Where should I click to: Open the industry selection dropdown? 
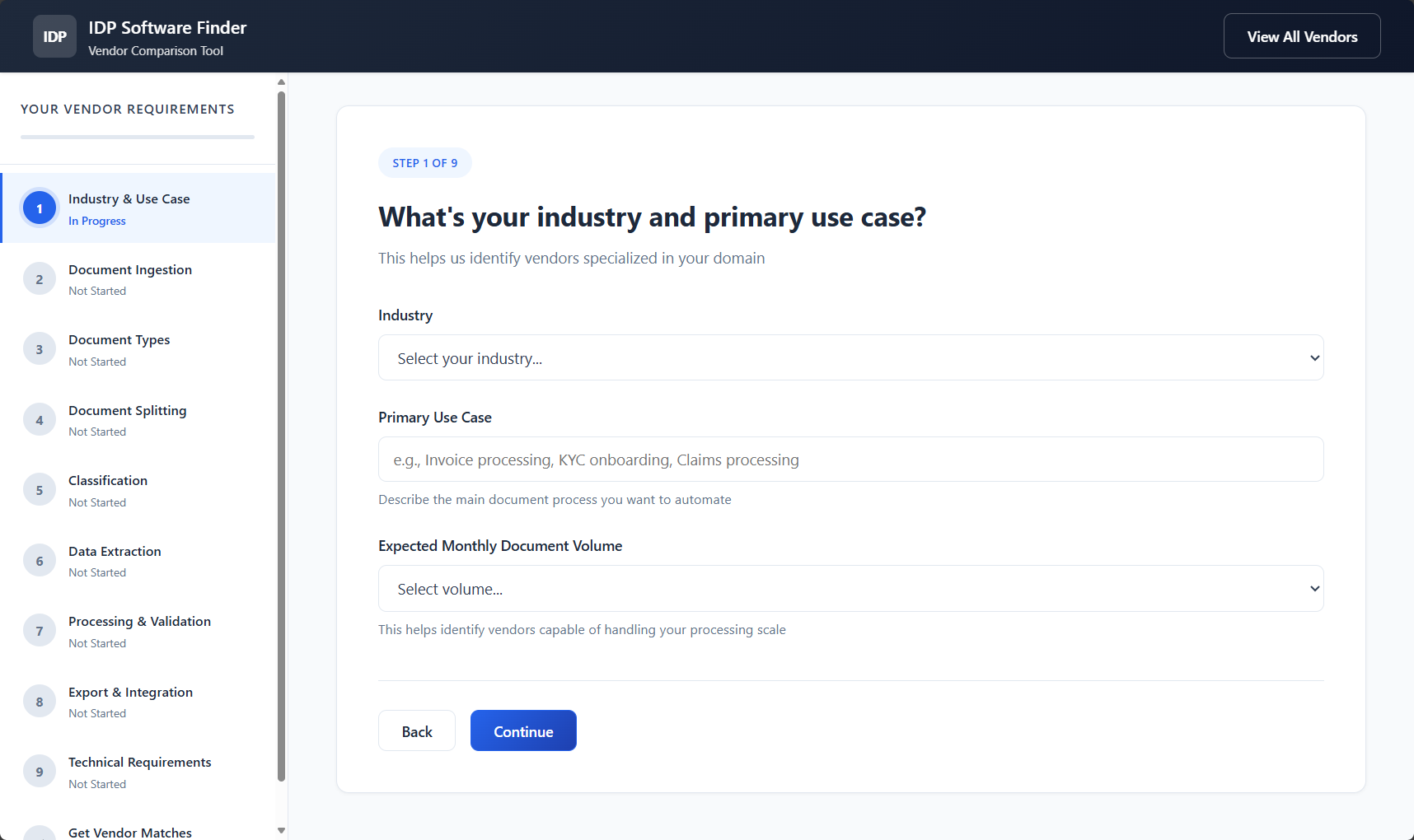pyautogui.click(x=850, y=357)
